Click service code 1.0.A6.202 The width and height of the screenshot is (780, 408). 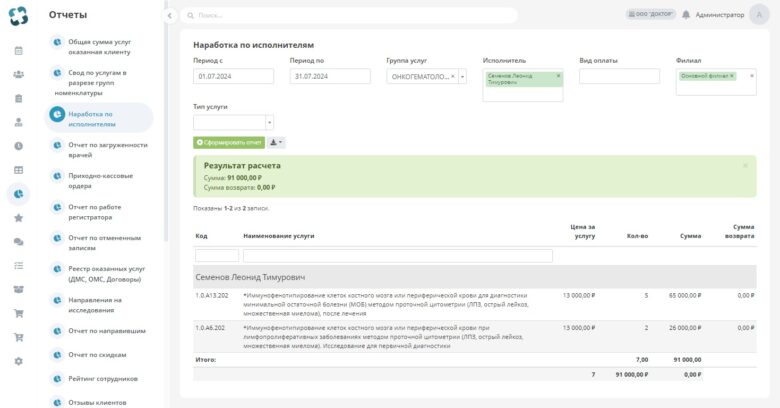click(x=210, y=328)
